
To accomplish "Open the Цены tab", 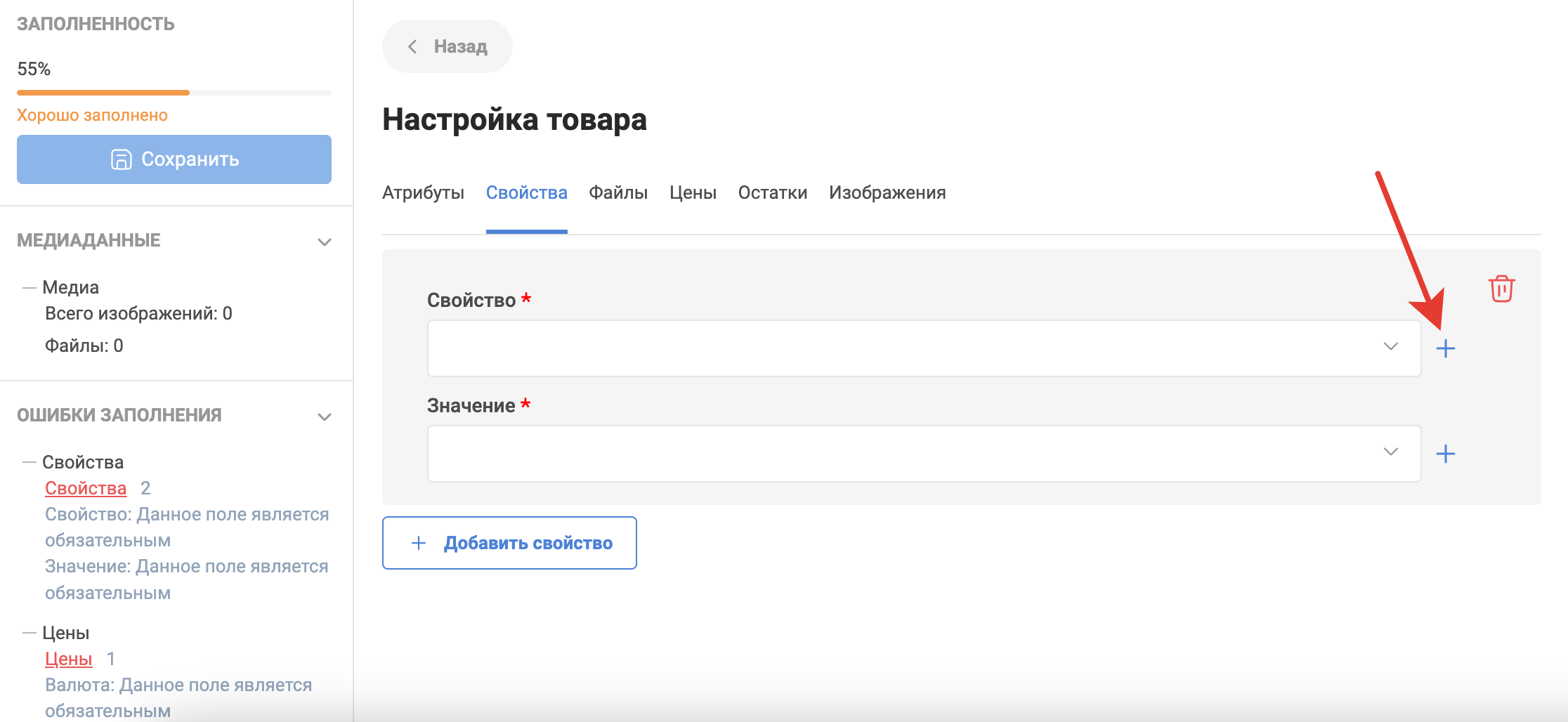I will point(693,192).
